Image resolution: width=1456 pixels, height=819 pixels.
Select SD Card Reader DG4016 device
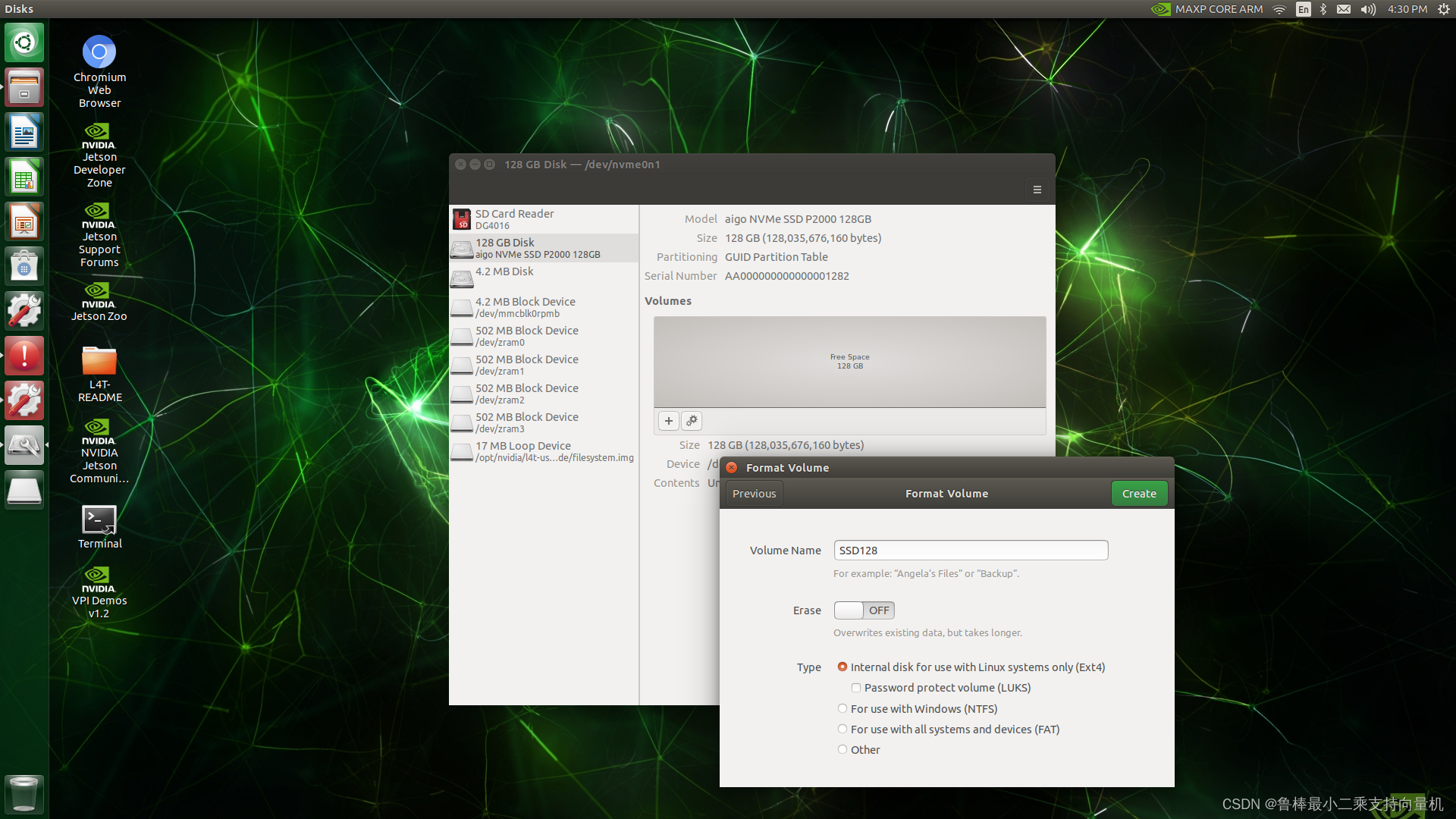point(544,219)
